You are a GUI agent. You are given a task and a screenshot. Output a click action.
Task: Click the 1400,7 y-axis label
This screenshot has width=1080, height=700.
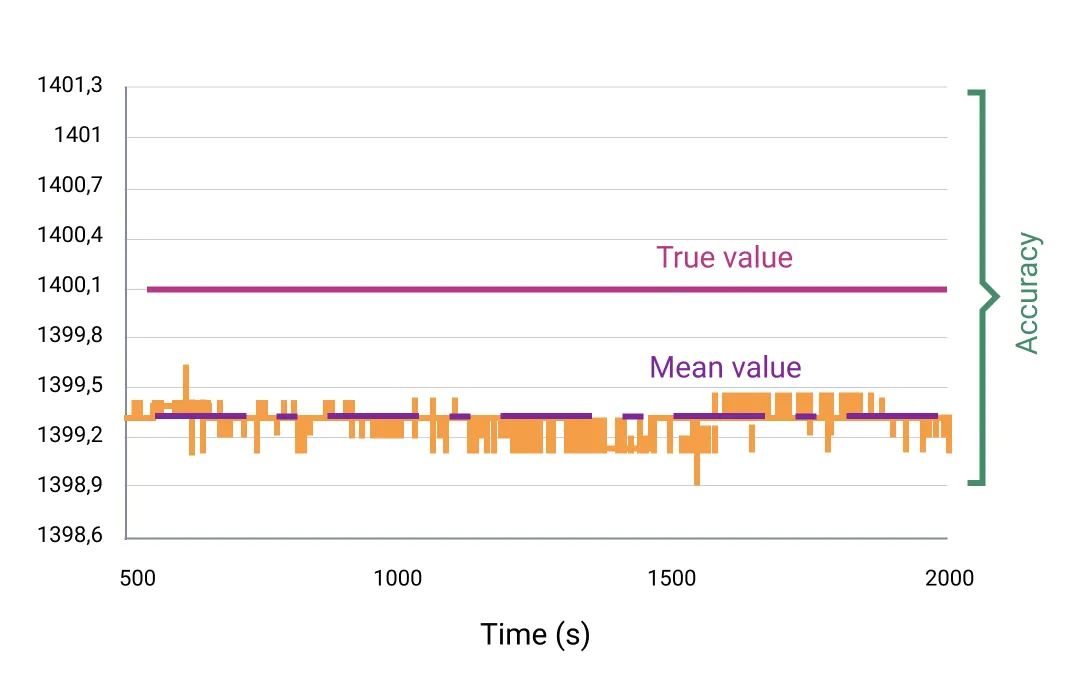click(x=70, y=185)
